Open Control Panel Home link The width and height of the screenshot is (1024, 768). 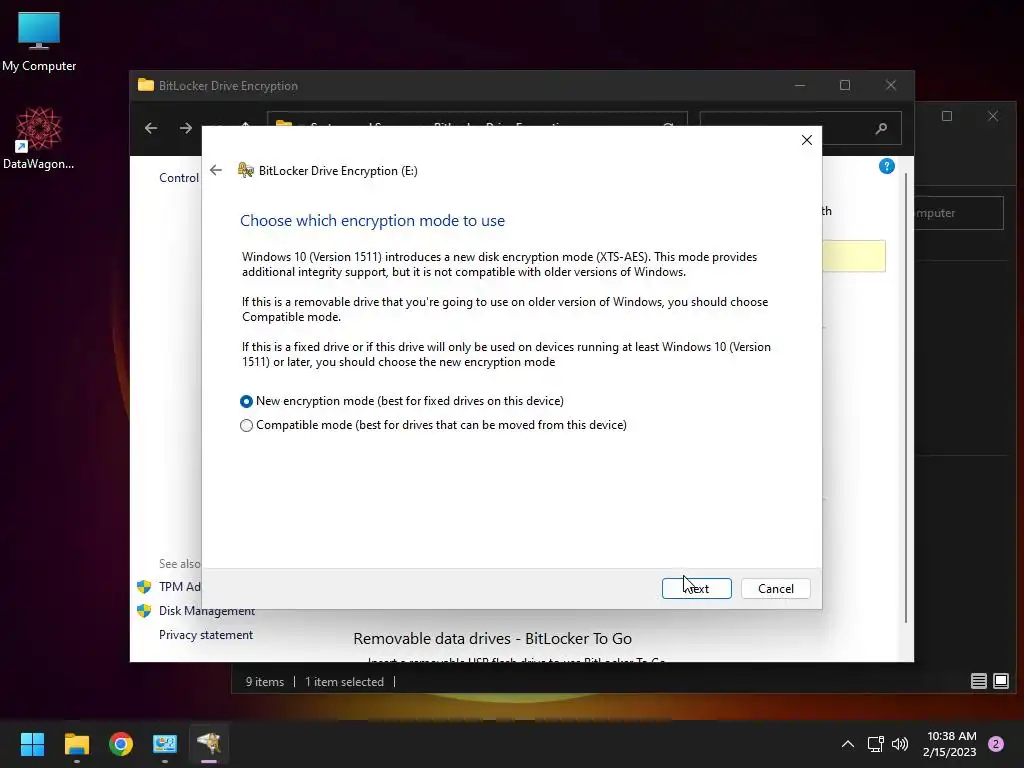[x=179, y=178]
